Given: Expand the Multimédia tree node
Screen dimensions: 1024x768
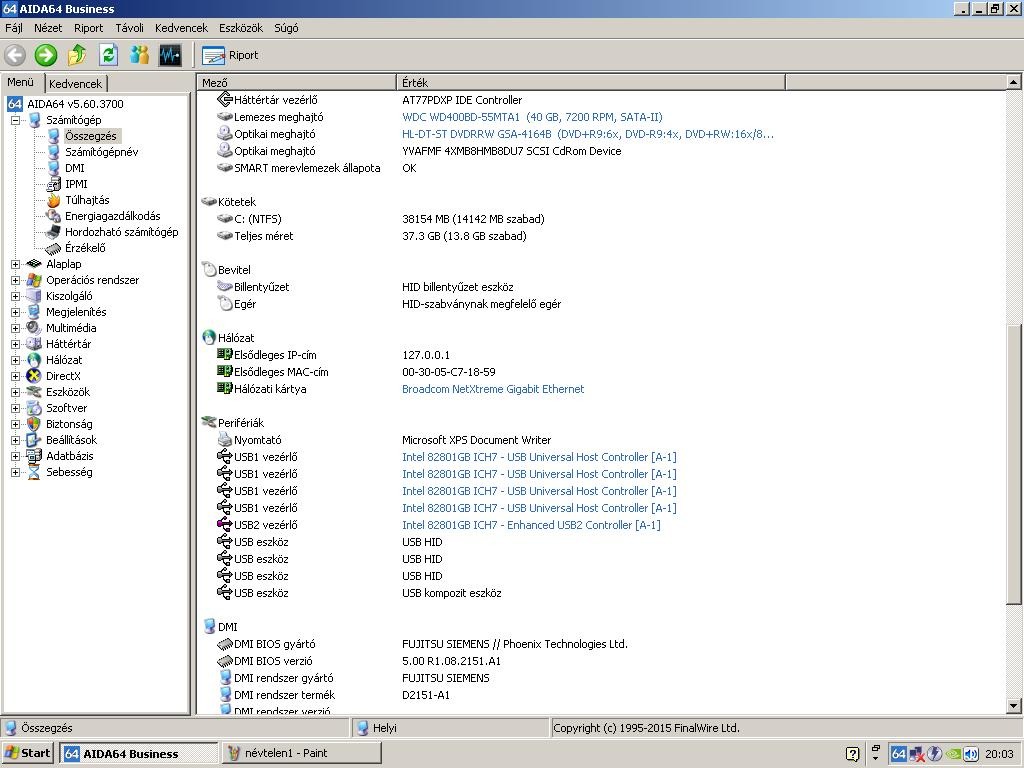Looking at the screenshot, I should tap(15, 328).
